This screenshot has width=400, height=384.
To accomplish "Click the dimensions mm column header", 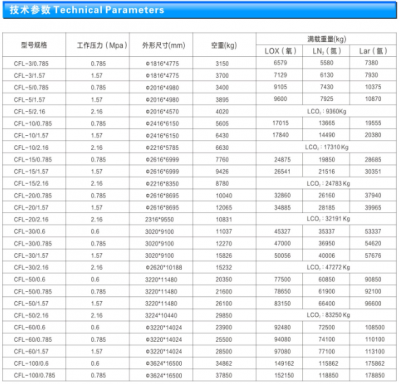I will [x=164, y=45].
